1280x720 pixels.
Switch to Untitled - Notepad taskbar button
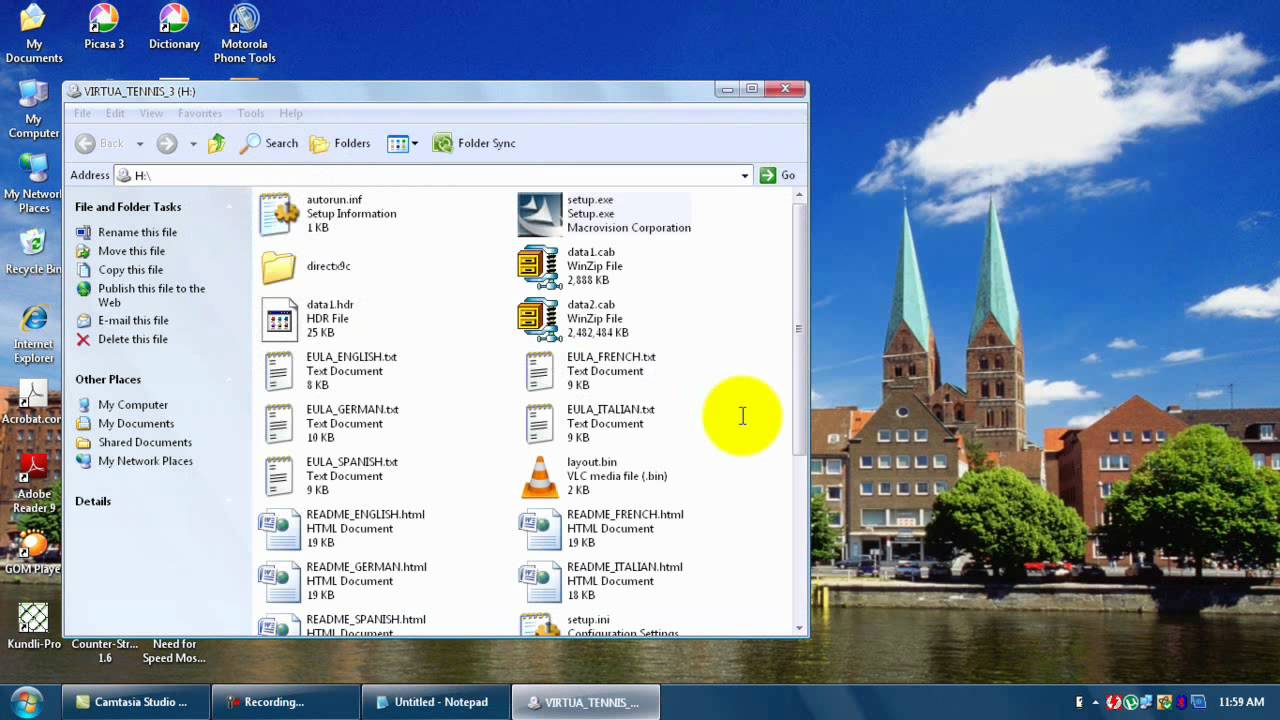(435, 702)
